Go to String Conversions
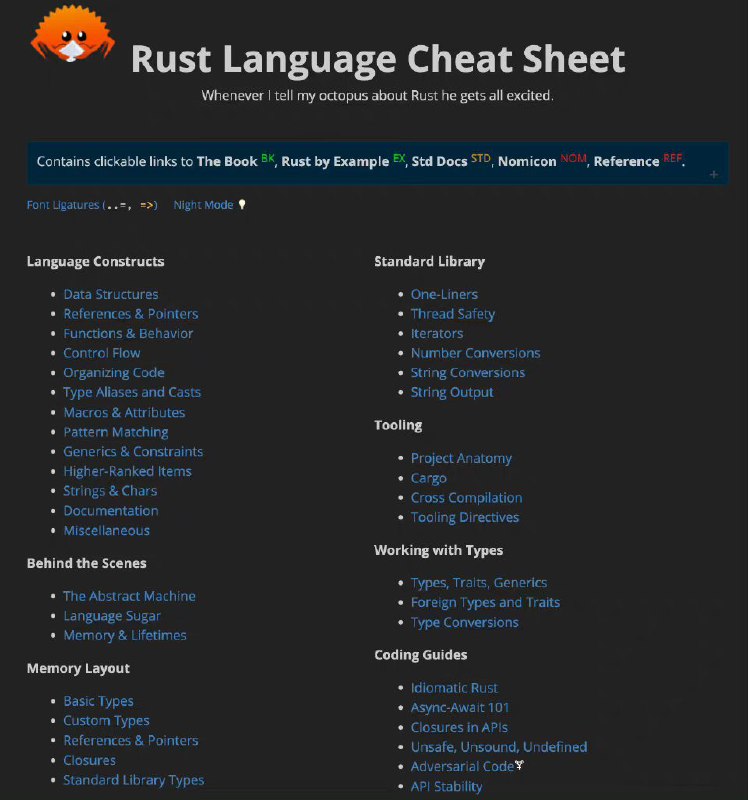The image size is (748, 800). [468, 373]
